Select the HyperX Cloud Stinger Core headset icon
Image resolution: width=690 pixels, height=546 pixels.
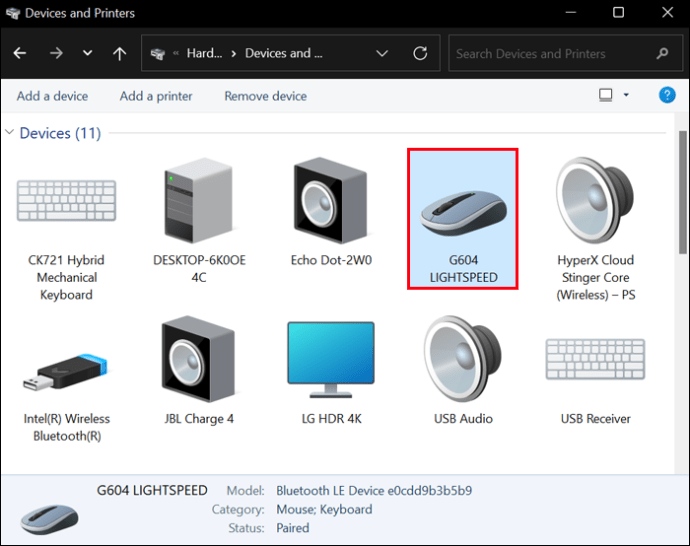[x=595, y=201]
